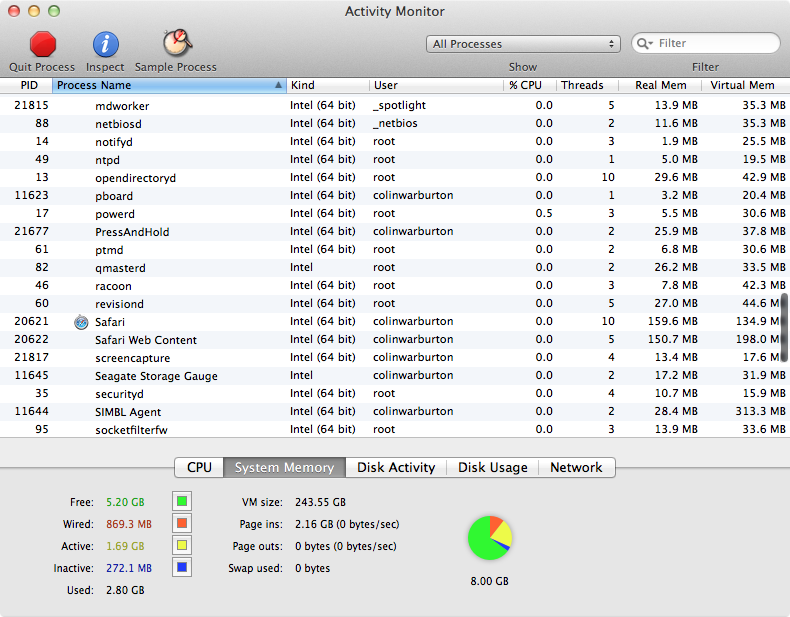Select the System Memory tab
This screenshot has width=790, height=617.
(285, 467)
